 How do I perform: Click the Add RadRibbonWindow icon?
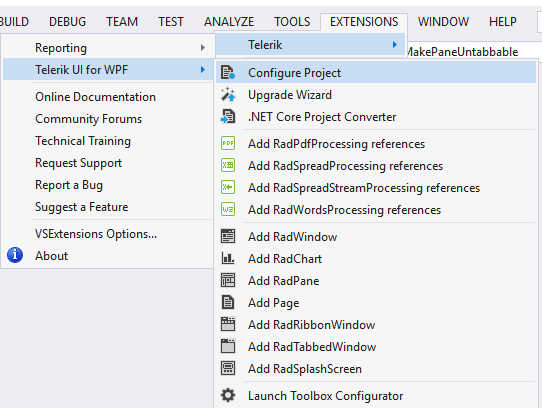pos(228,324)
